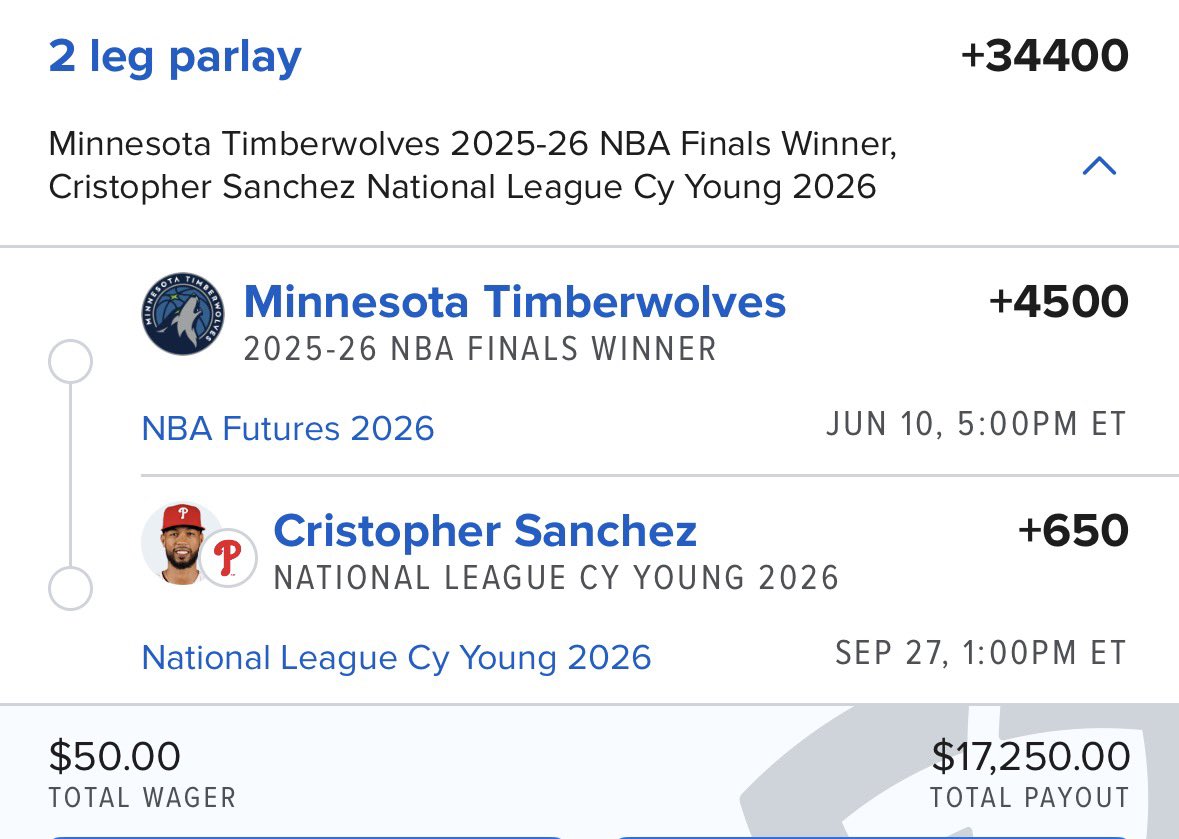Click the parlay summary description text
This screenshot has height=839, width=1179.
click(x=472, y=165)
